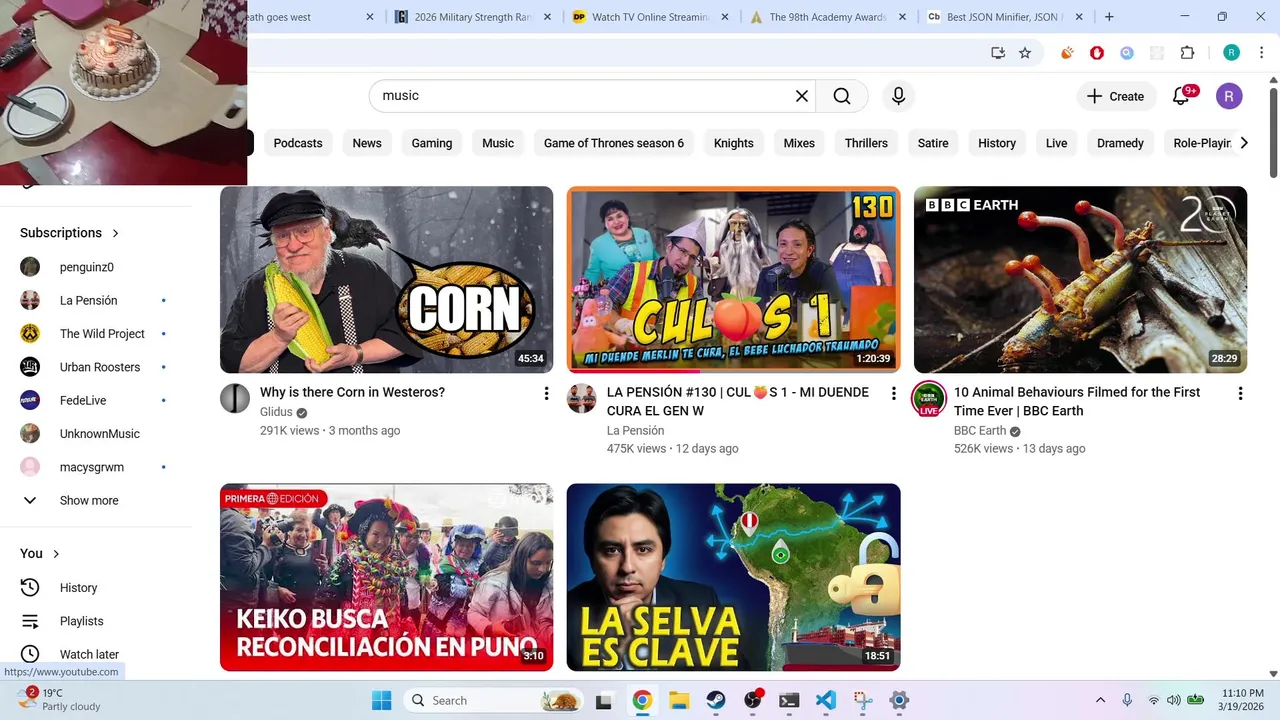Open History clock icon in the sidebar
Viewport: 1280px width, 720px height.
pyautogui.click(x=30, y=588)
